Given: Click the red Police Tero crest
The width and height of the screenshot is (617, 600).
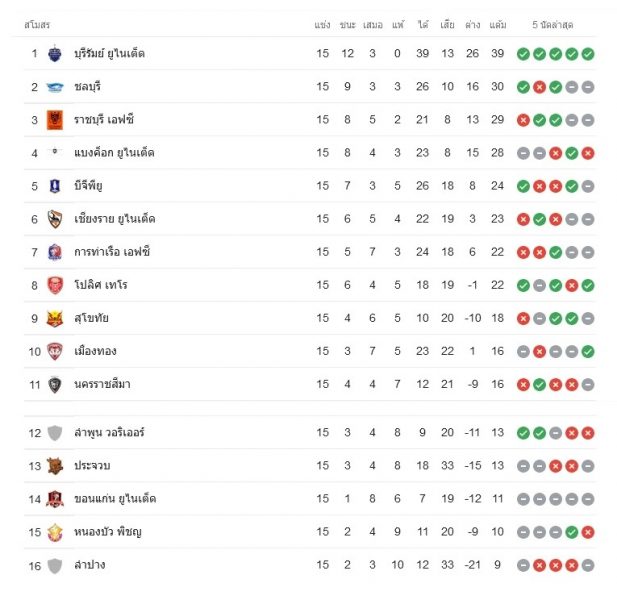Looking at the screenshot, I should coord(55,285).
